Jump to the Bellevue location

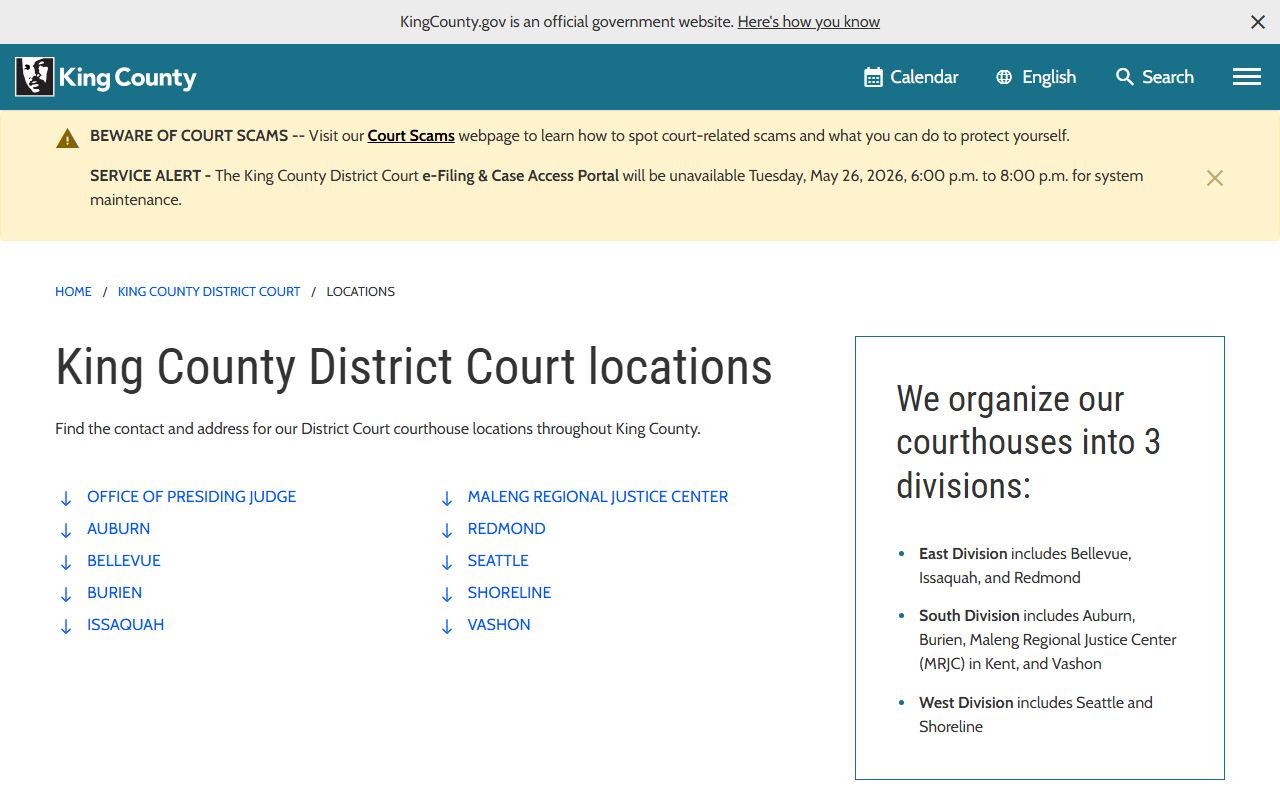[x=124, y=561]
